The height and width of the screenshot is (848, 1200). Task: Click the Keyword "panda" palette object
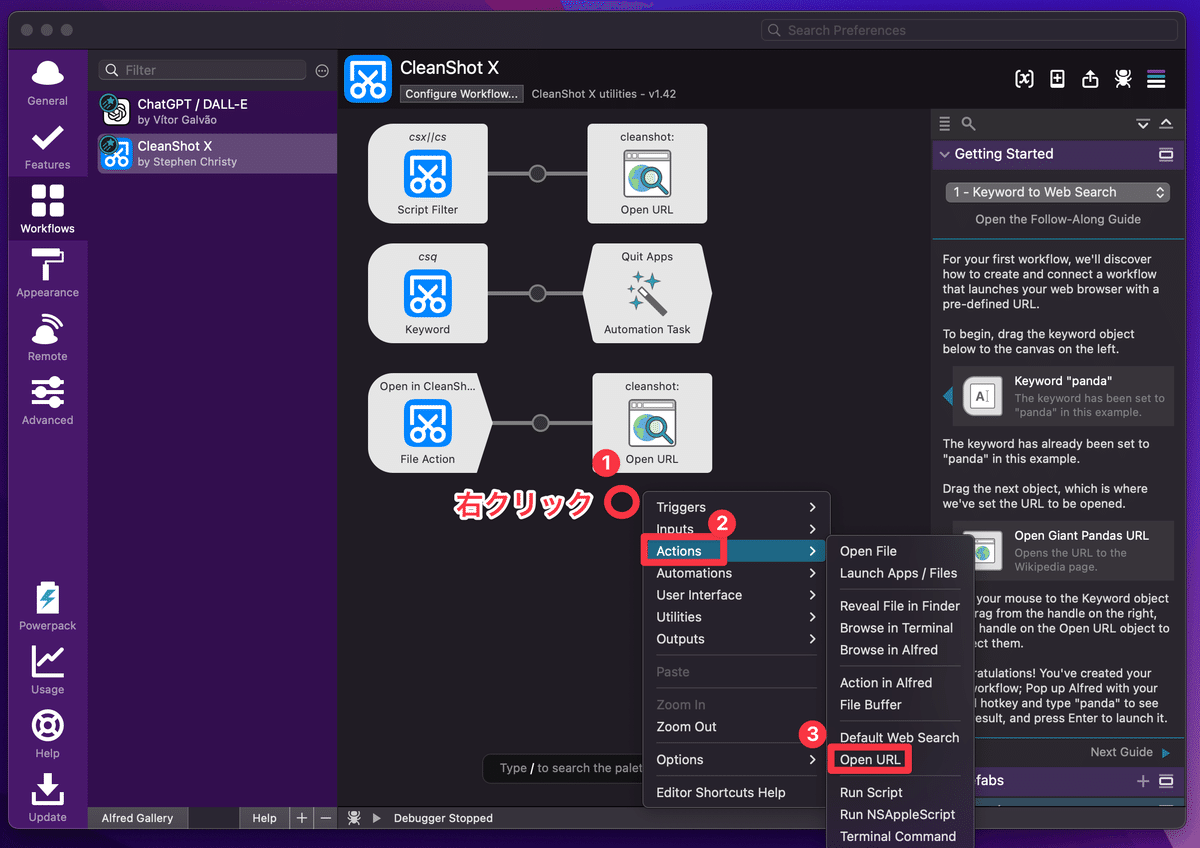coord(1064,397)
